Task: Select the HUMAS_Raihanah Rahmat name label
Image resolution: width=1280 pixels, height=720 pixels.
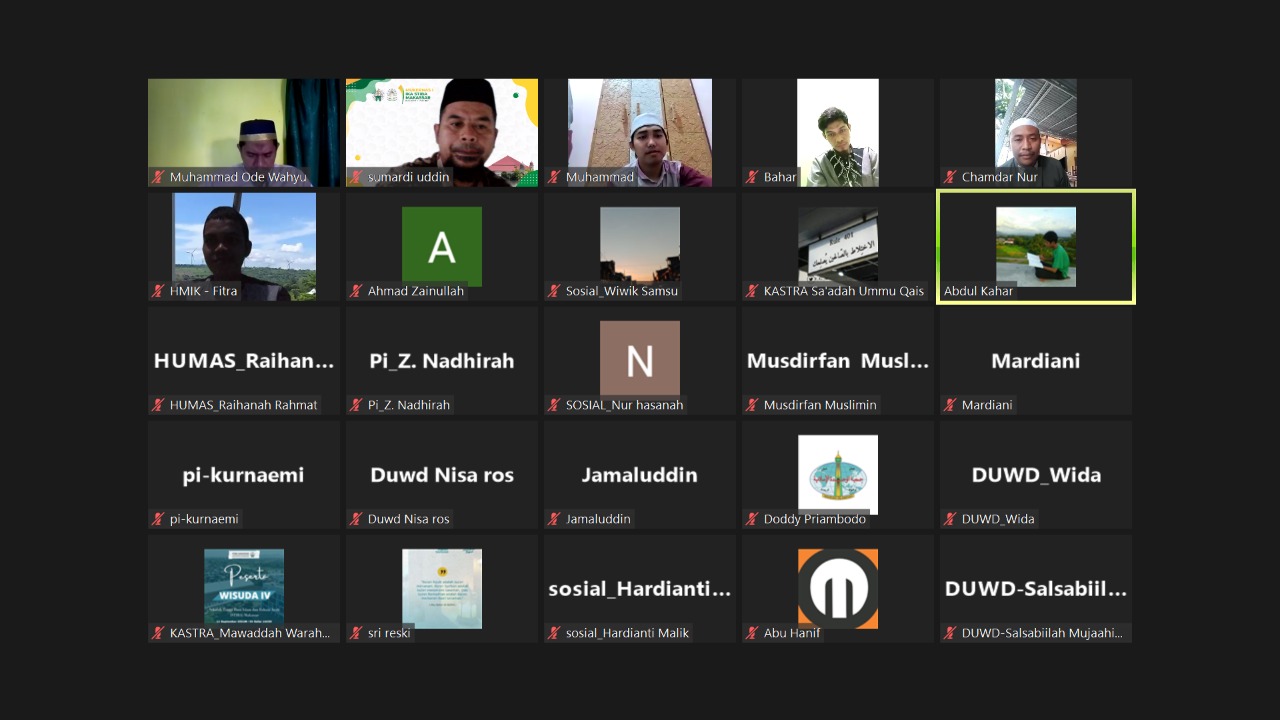Action: tap(243, 405)
